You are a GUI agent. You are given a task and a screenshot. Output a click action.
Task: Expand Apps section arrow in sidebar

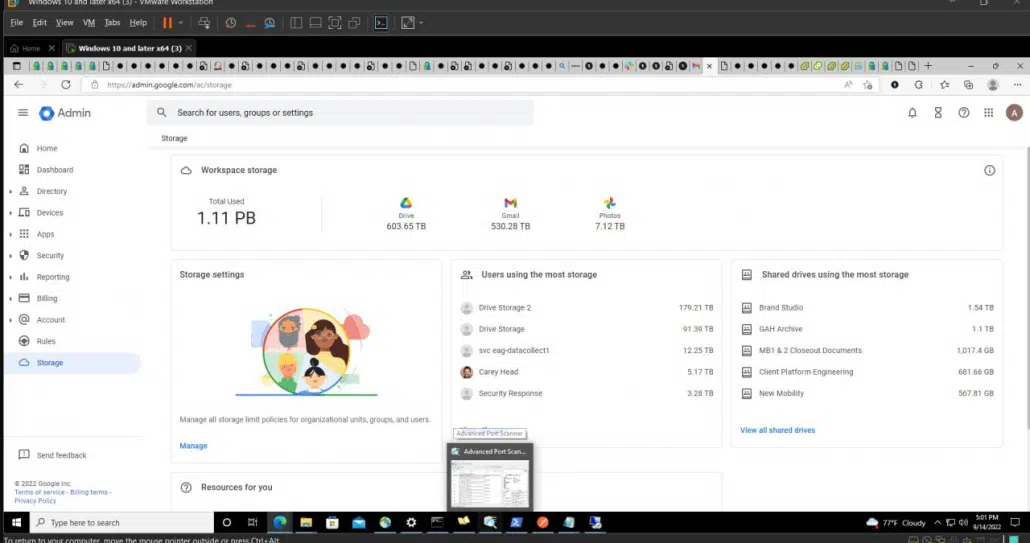(11, 234)
